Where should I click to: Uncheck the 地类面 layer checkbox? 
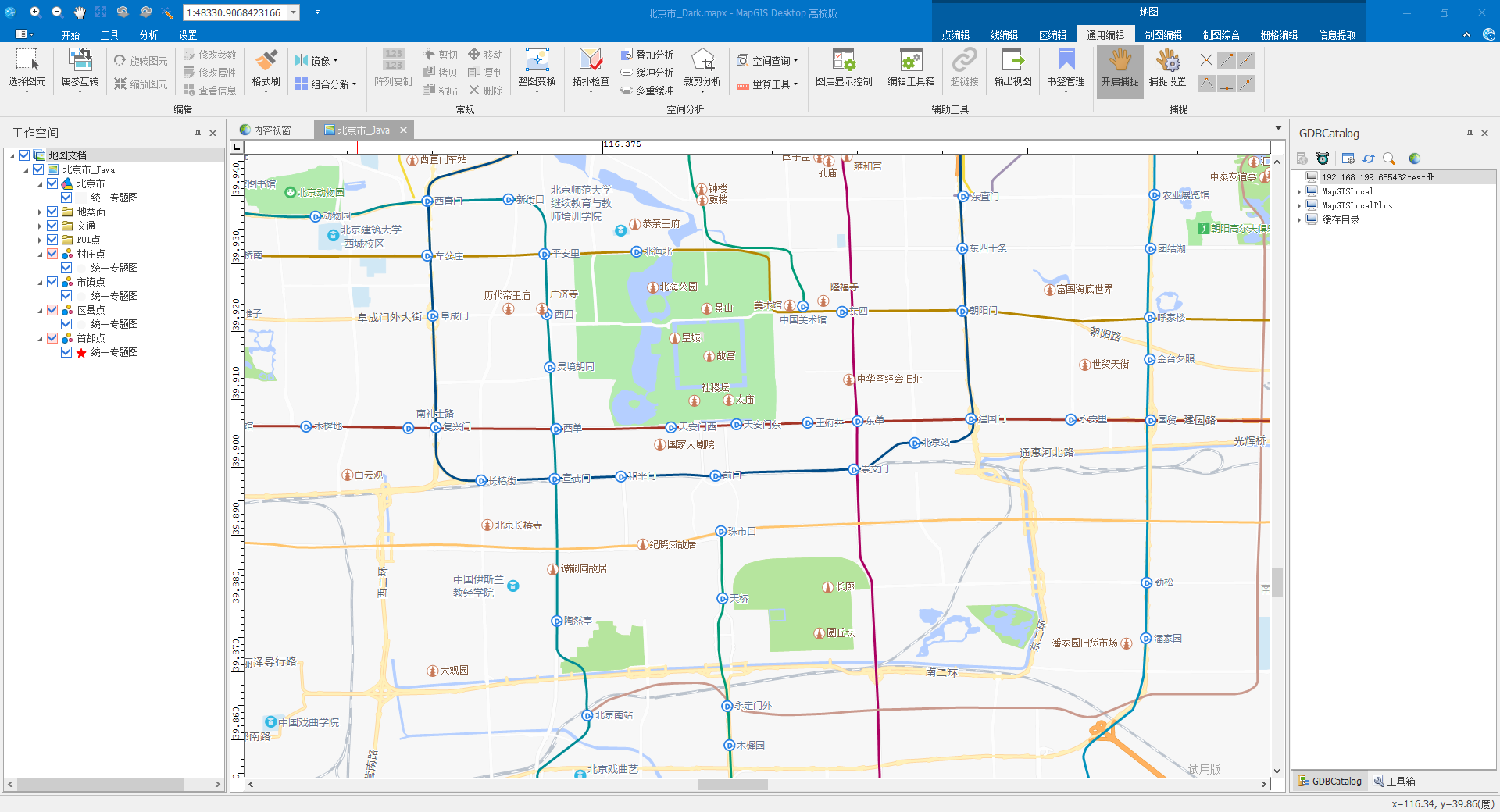pos(52,212)
